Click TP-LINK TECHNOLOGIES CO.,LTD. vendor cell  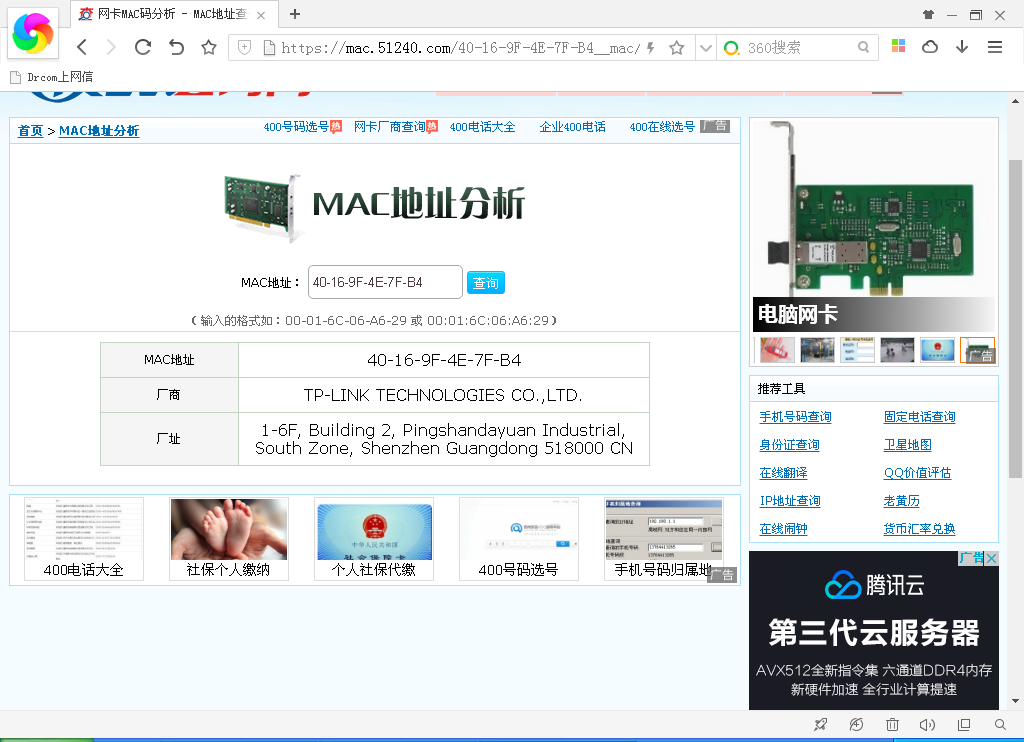point(444,395)
